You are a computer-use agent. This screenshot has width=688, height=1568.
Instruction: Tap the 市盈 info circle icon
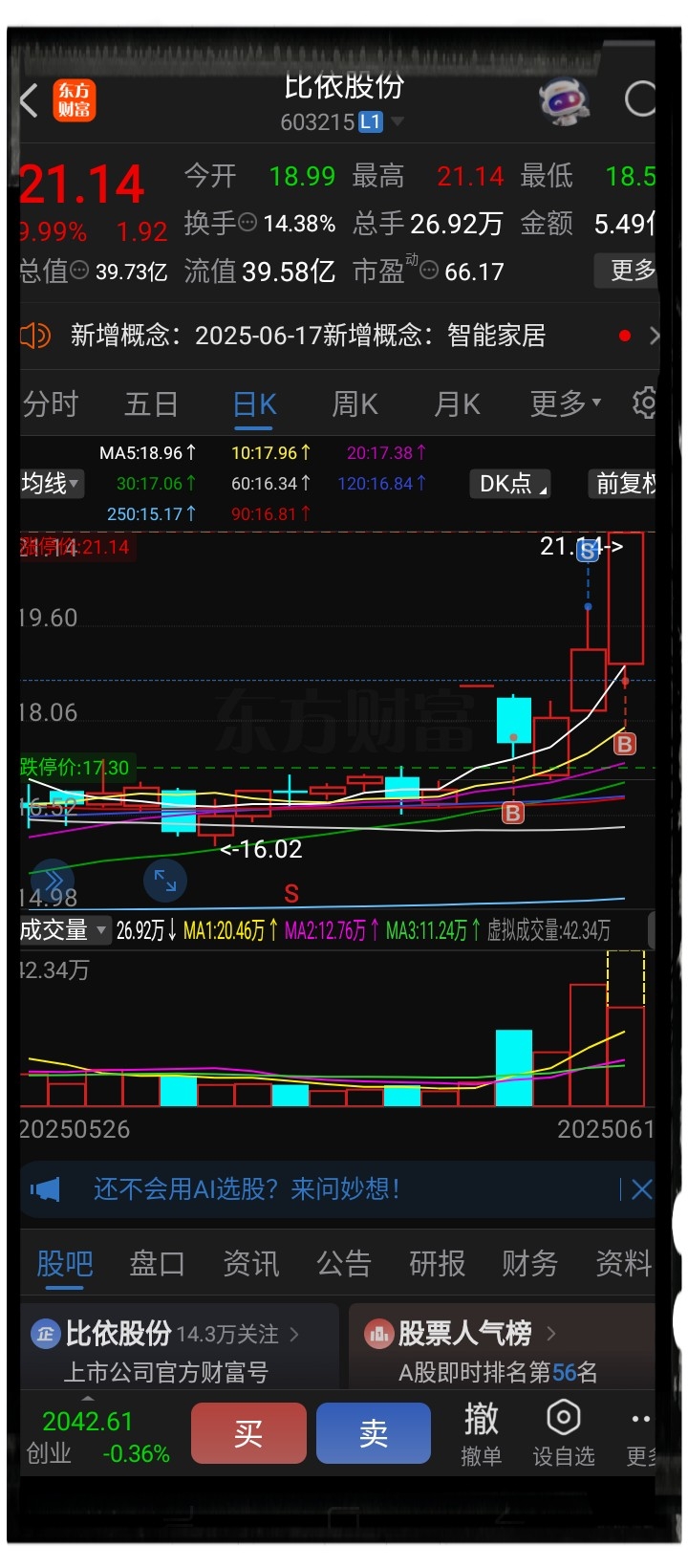pyautogui.click(x=429, y=272)
